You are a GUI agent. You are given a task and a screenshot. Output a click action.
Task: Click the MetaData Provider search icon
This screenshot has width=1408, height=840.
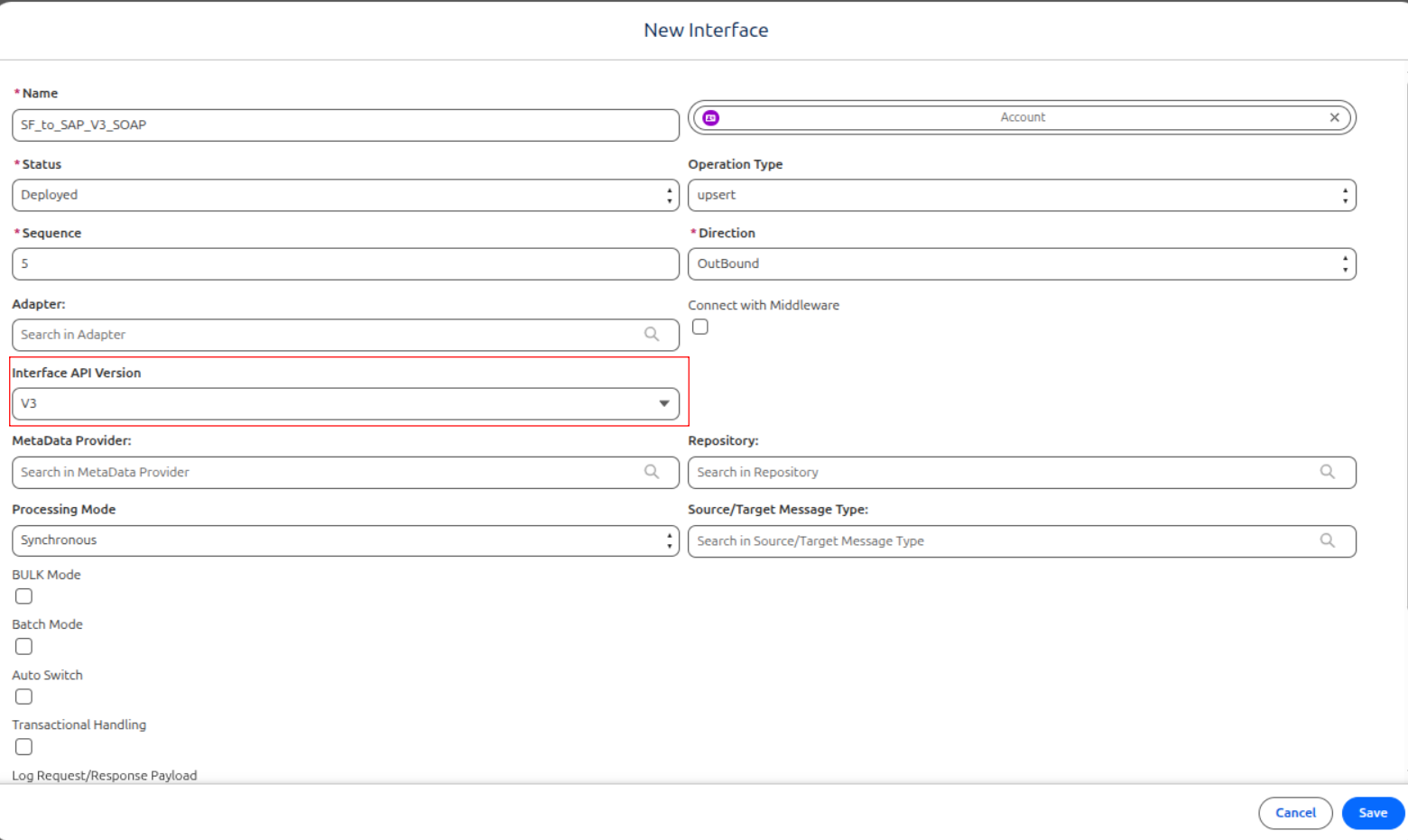[x=652, y=472]
